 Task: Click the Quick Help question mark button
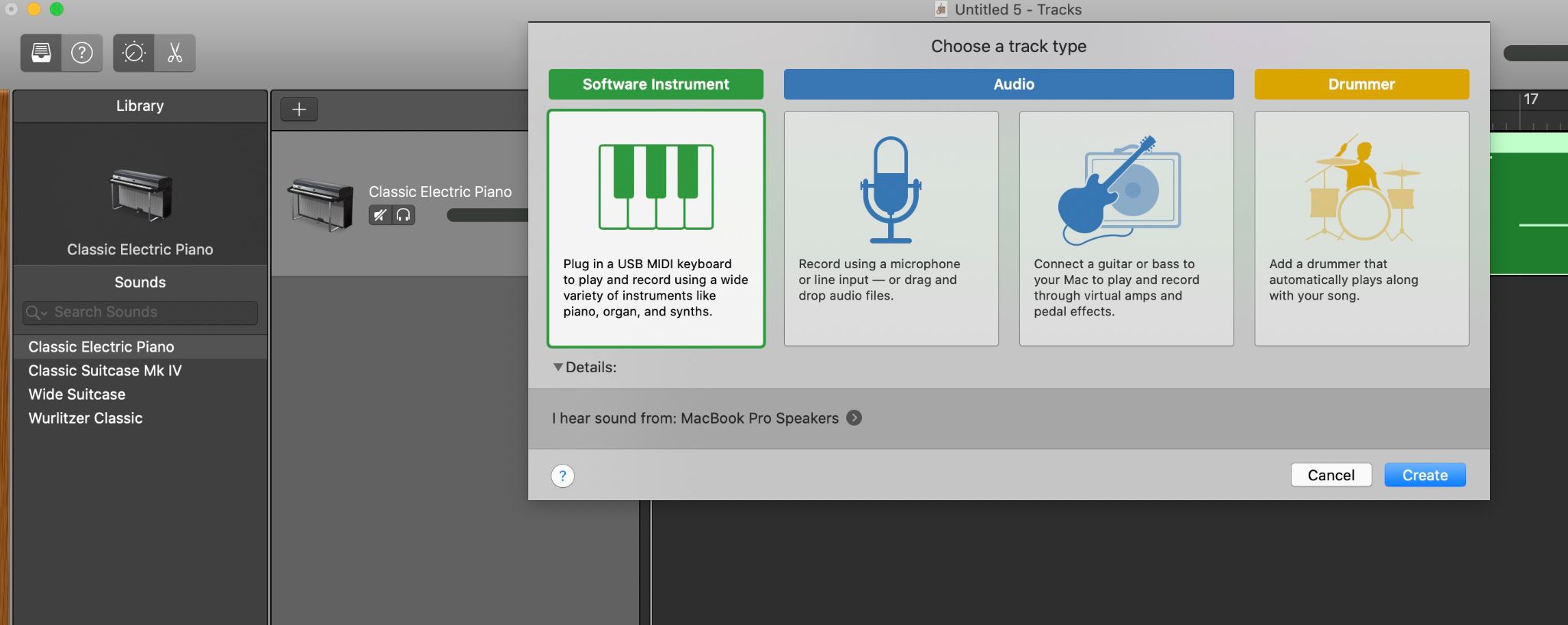click(82, 53)
